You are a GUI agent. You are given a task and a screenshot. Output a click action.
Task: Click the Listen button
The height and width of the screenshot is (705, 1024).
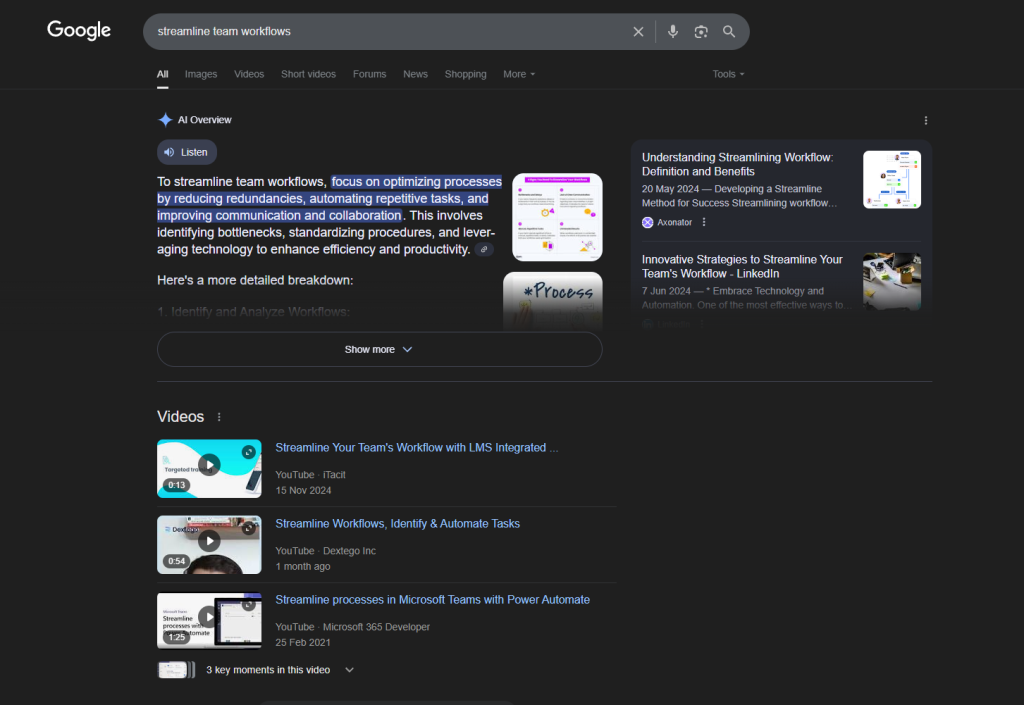(187, 152)
